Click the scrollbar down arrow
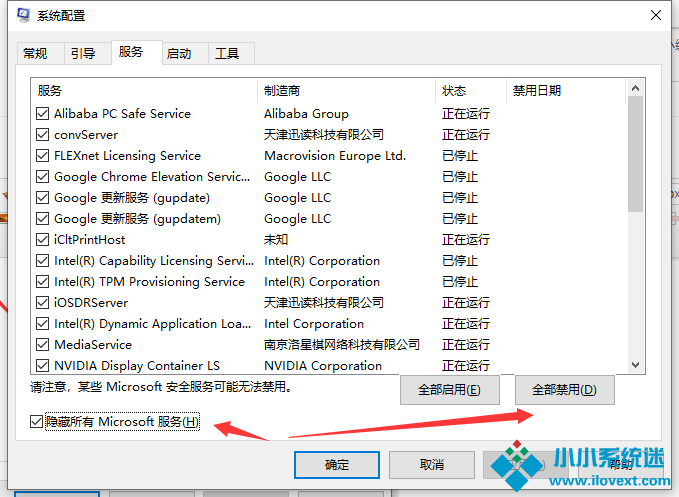This screenshot has width=679, height=497. click(x=635, y=365)
